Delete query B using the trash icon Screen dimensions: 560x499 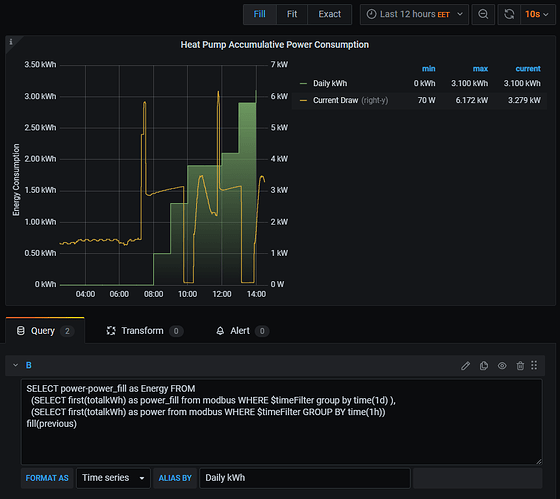(x=520, y=365)
